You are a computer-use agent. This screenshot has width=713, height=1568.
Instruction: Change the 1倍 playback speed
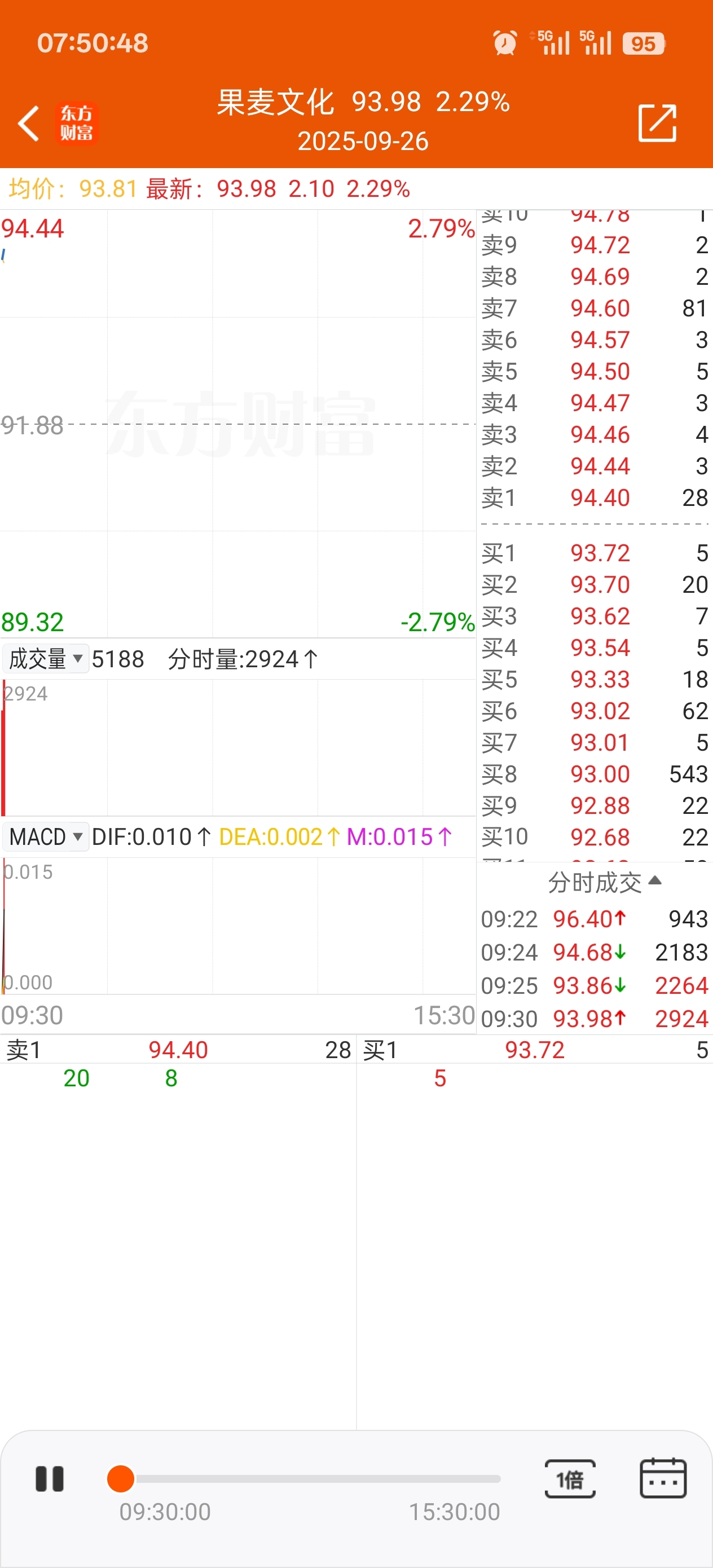570,1479
